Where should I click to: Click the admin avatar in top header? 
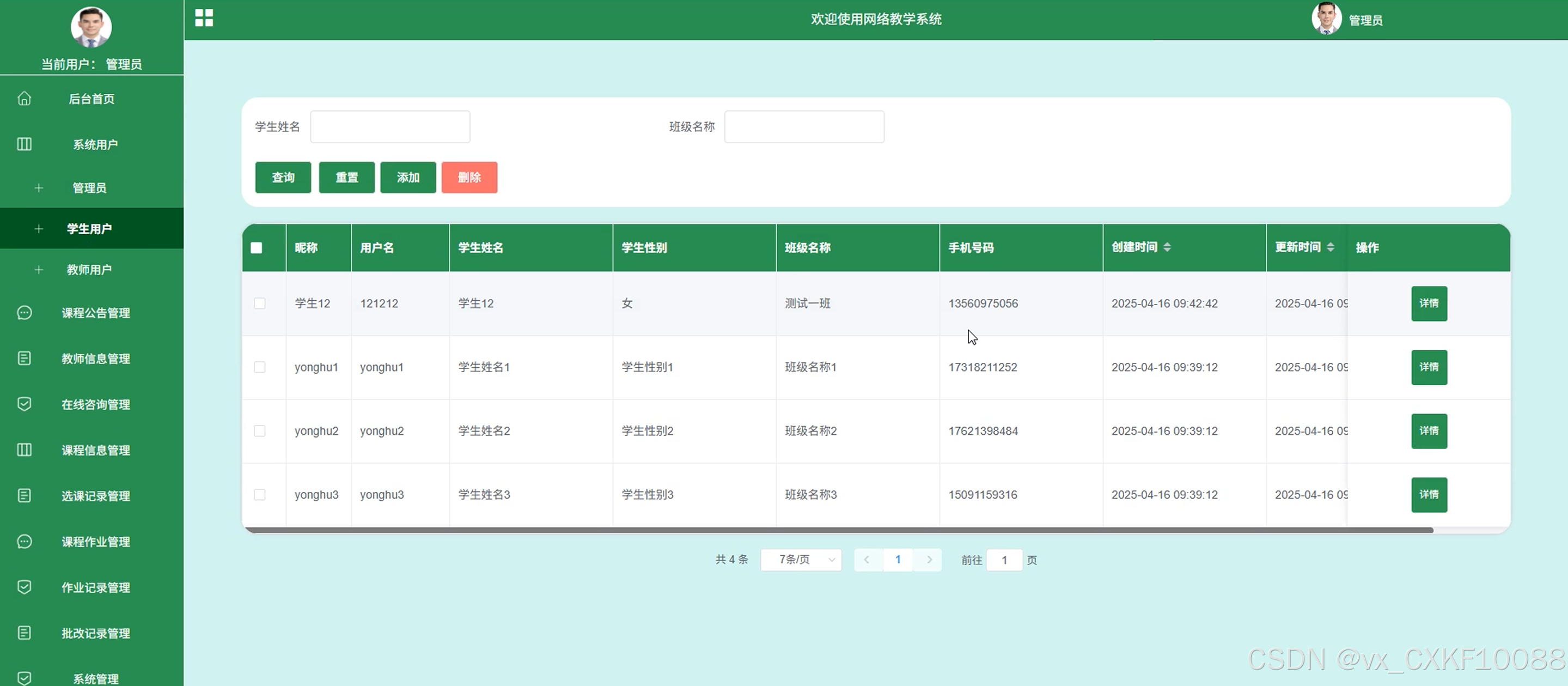(x=1326, y=19)
